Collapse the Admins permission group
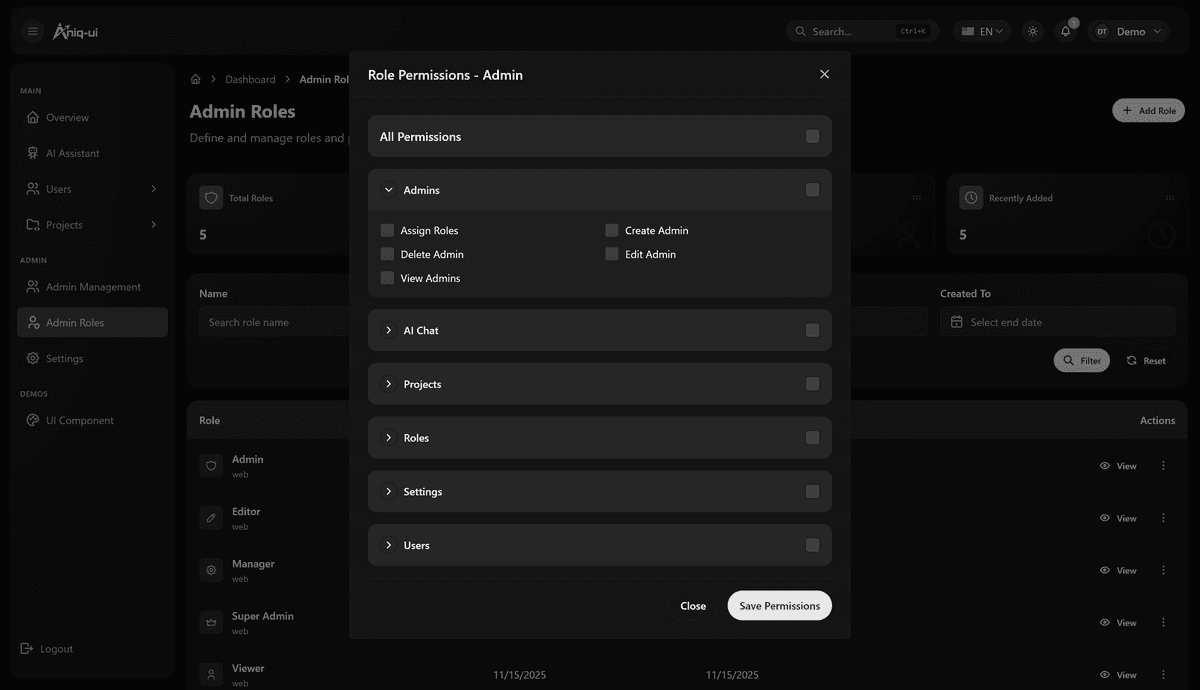Screen dimensions: 1200x690 pyautogui.click(x=389, y=190)
